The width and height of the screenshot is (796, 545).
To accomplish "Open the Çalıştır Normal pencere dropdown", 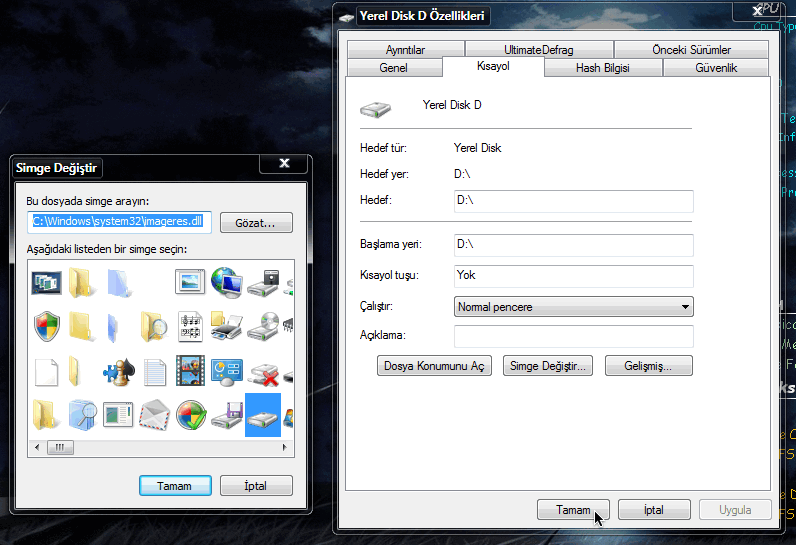I will 574,306.
